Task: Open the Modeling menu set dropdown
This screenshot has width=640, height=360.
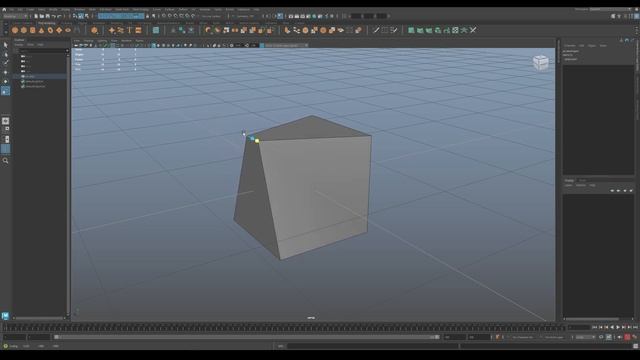Action: pyautogui.click(x=15, y=16)
